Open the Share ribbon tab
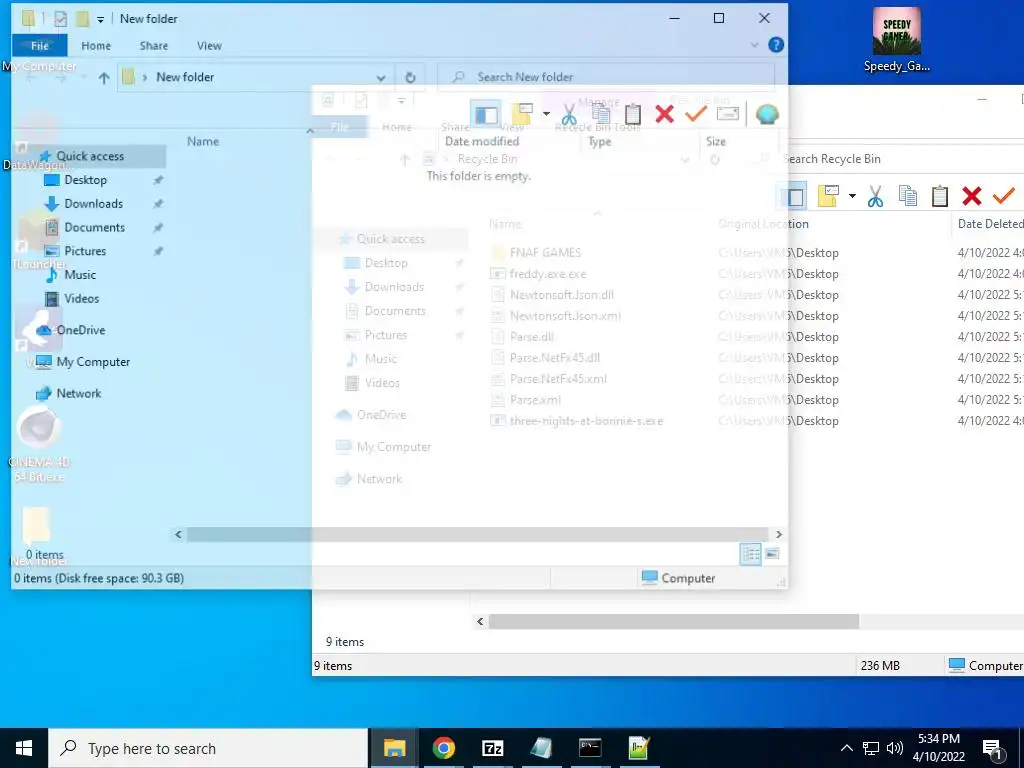Screen dimensions: 1024x768 (153, 46)
